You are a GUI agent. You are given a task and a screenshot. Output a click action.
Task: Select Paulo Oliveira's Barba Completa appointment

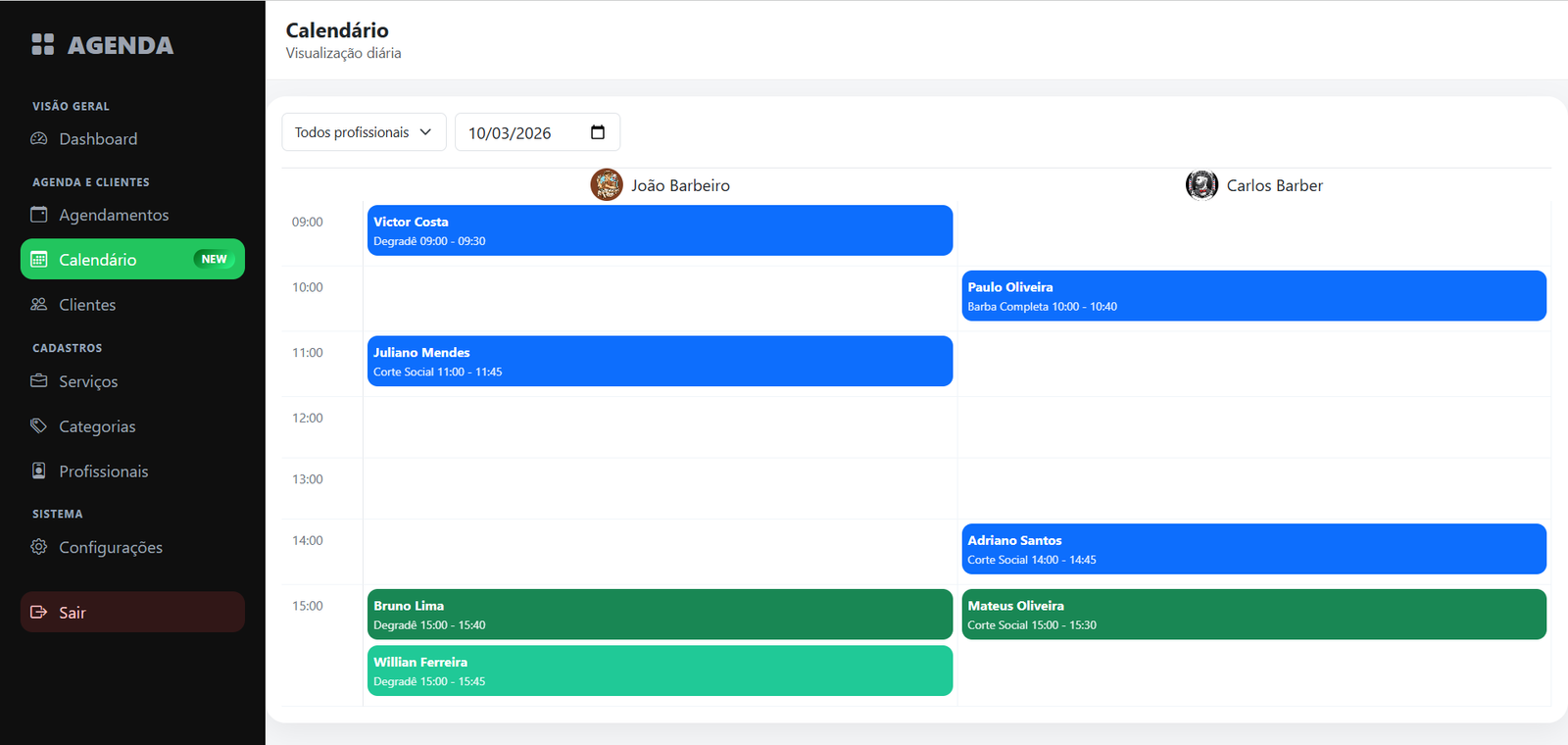(1253, 296)
